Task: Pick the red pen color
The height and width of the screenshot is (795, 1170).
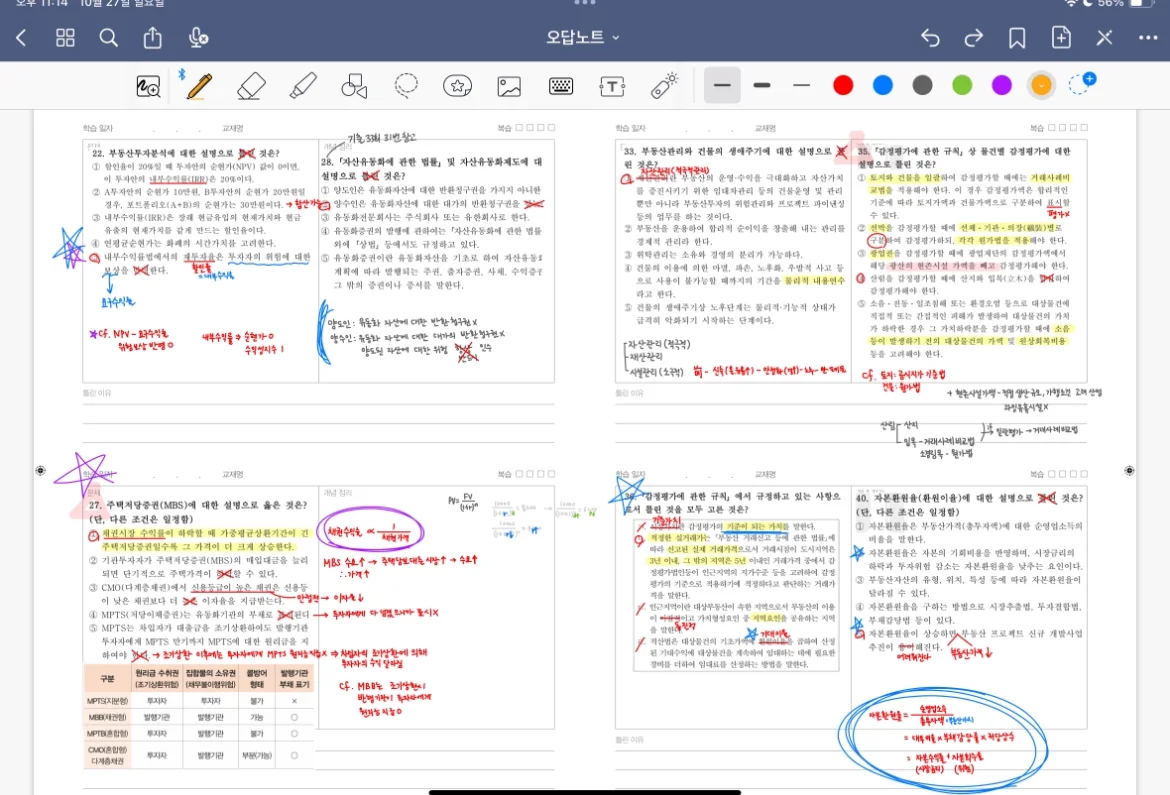Action: click(843, 85)
